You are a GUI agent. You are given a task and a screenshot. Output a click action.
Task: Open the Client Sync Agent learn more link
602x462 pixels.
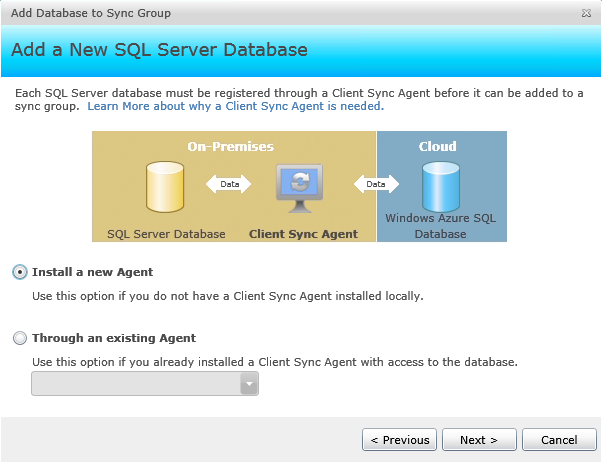[236, 106]
